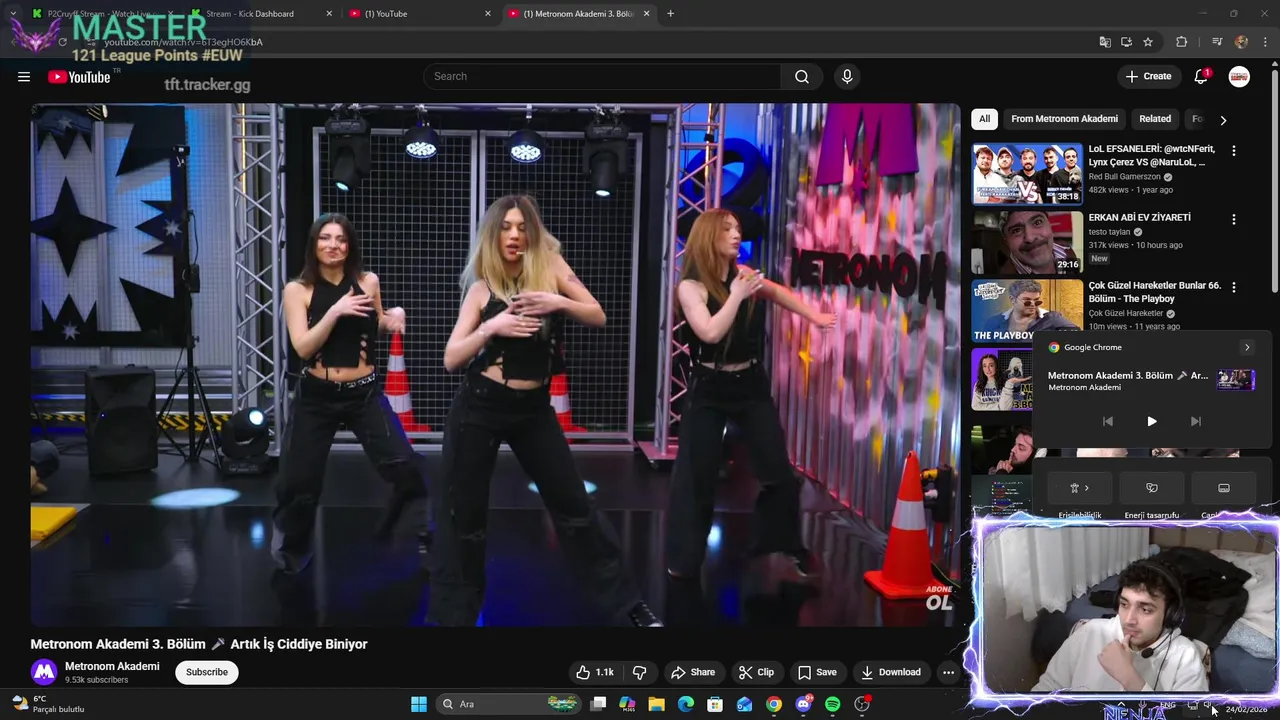Click the Windows taskbar Ara search box

point(510,704)
